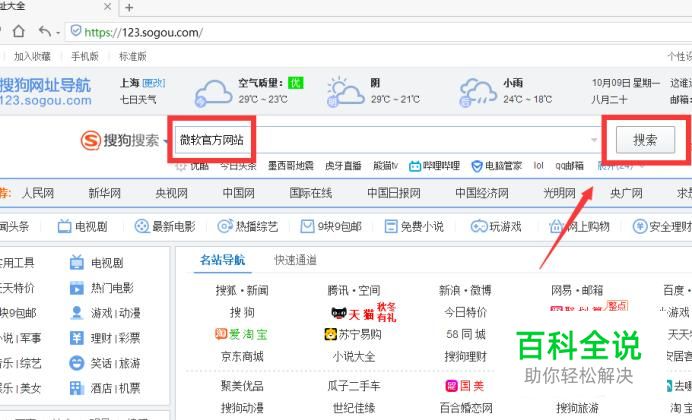692x420 pixels.
Task: Open 搜狐·新闻 site link
Action: pos(242,290)
